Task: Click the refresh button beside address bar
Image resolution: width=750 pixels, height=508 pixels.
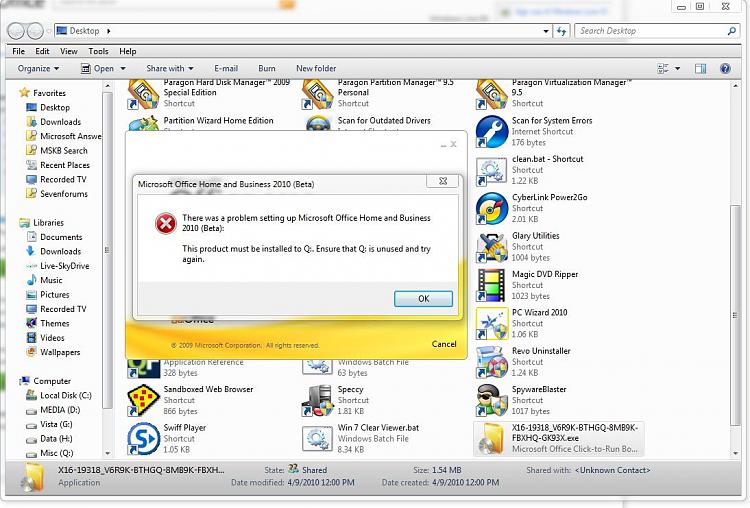Action: click(561, 31)
